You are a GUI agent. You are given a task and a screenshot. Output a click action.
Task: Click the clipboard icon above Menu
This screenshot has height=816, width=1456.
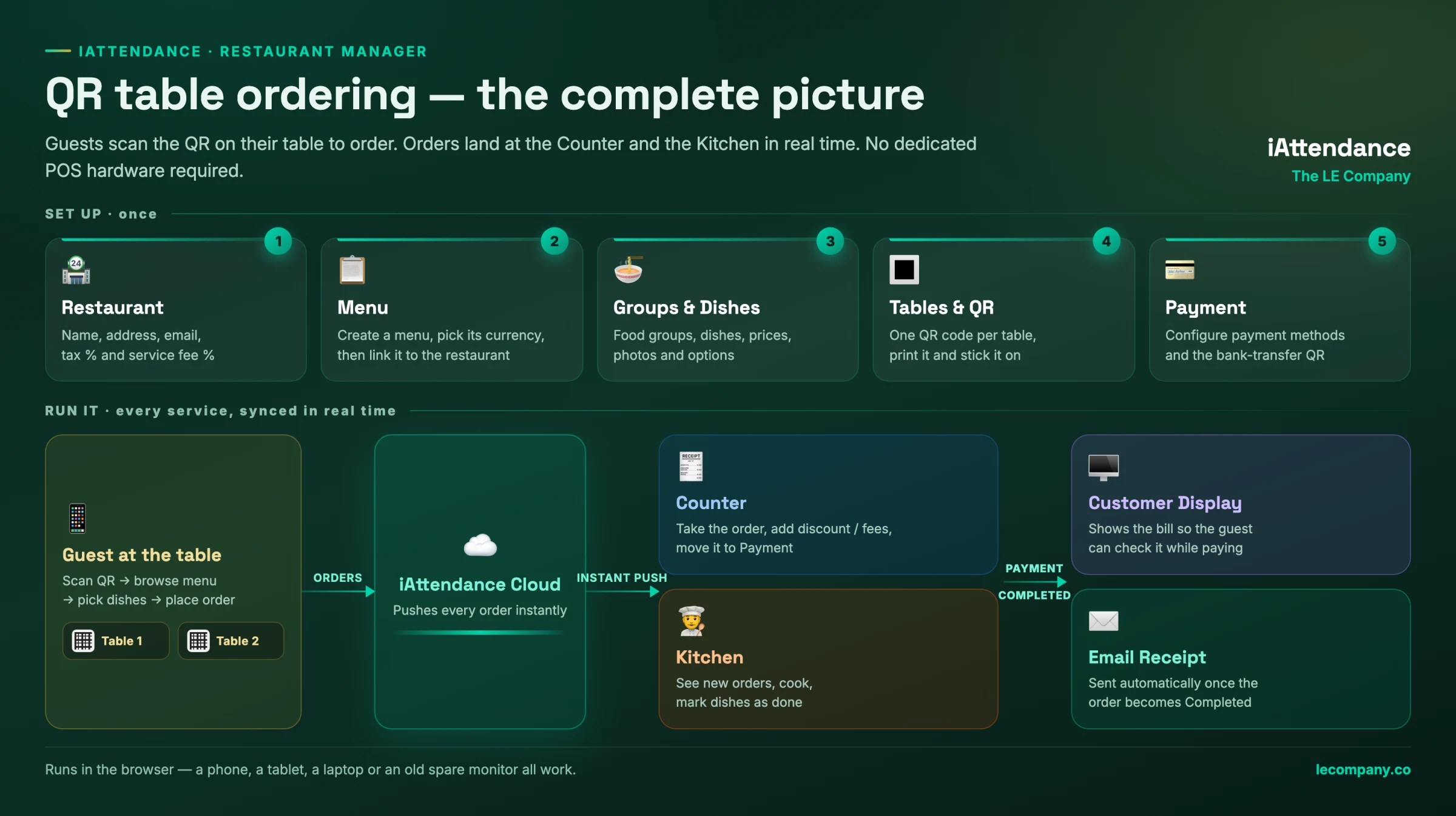(x=352, y=270)
